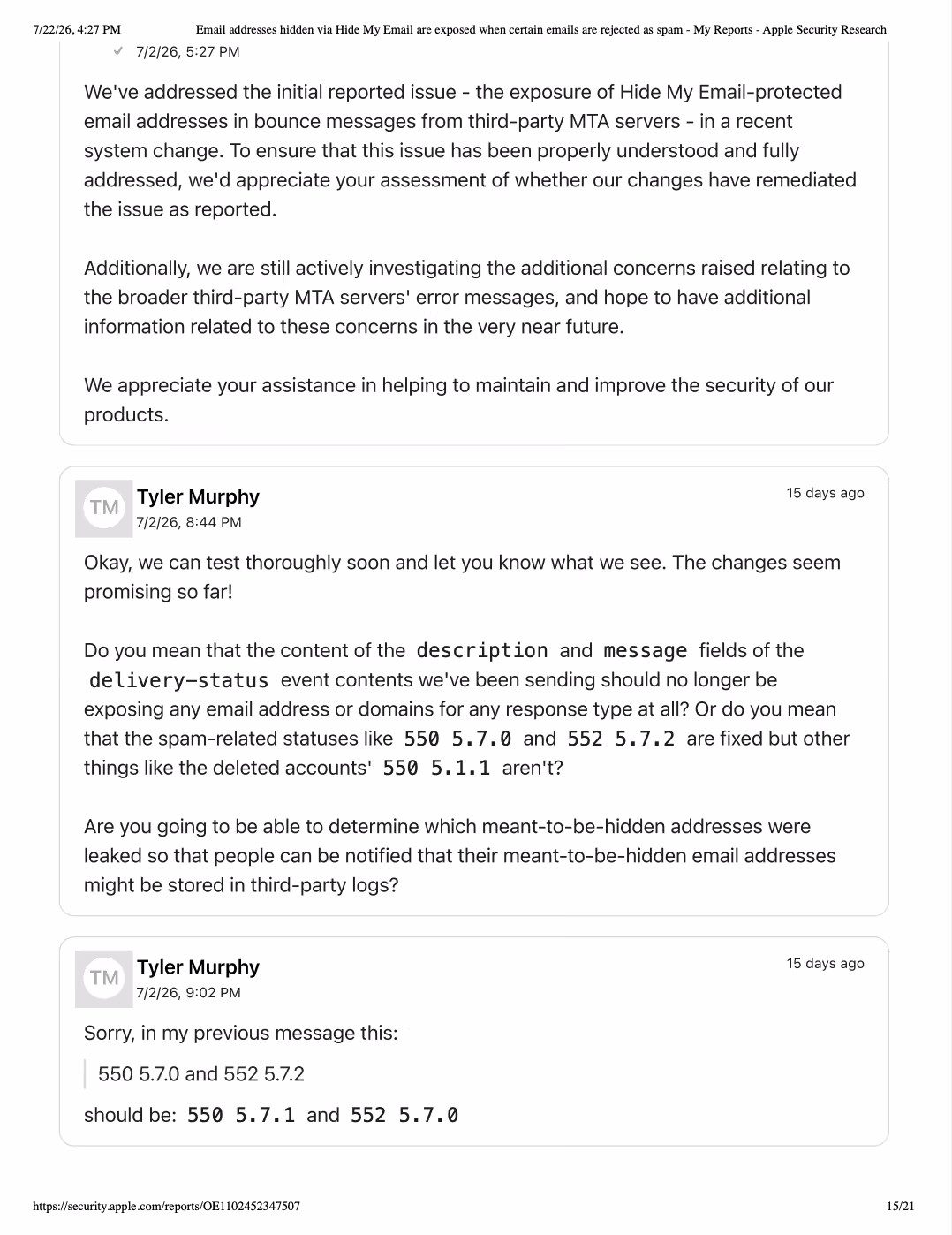Click the TM avatar on 8:44 PM message
The width and height of the screenshot is (952, 1235).
pos(103,508)
